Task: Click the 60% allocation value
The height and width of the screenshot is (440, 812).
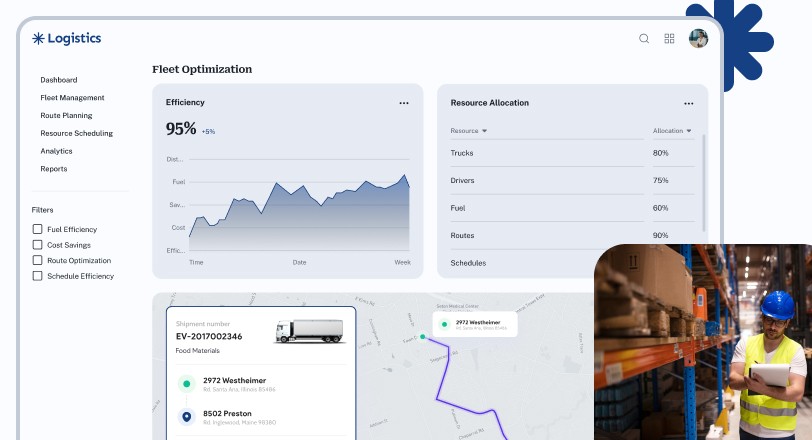Action: coord(661,208)
